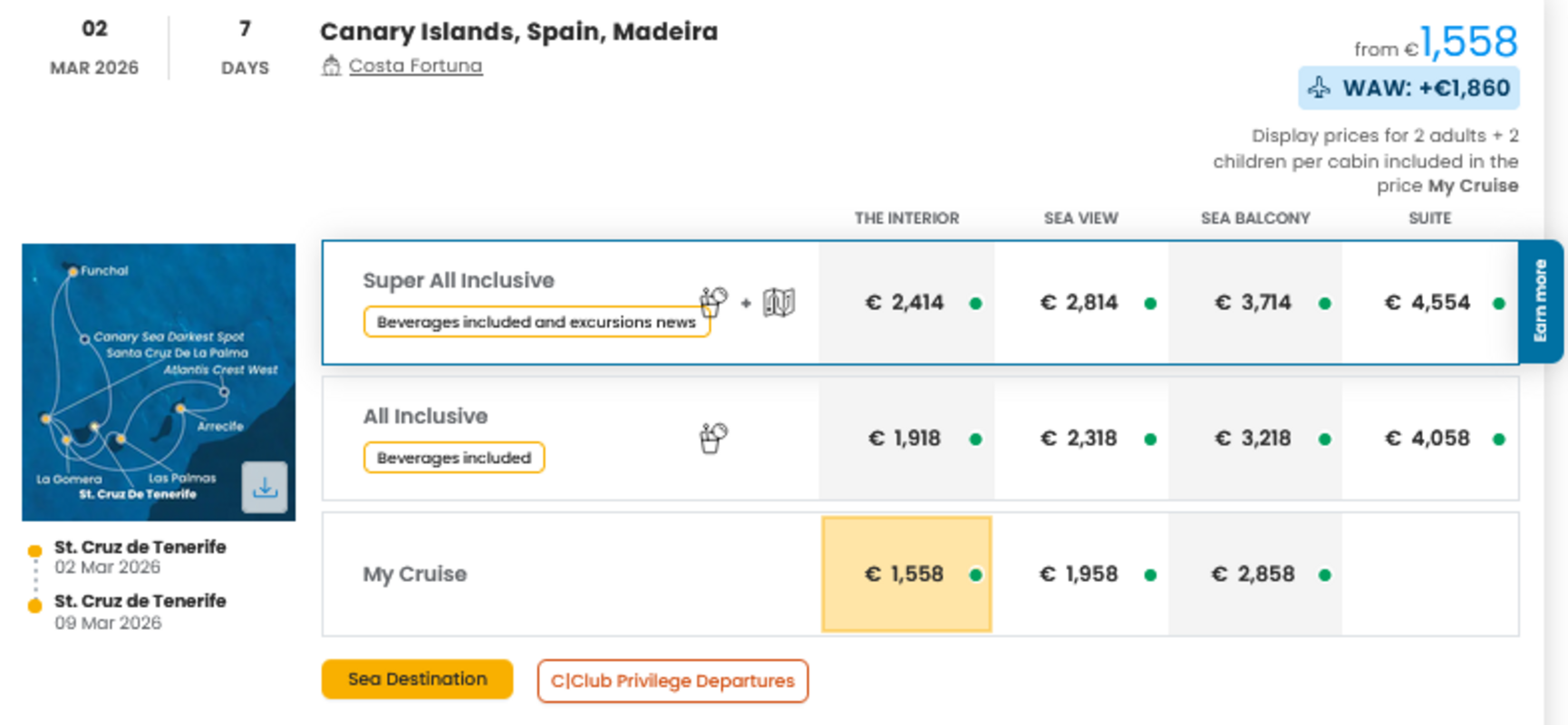Image resolution: width=1568 pixels, height=725 pixels.
Task: Select the WAW flight add-on +€1,860
Action: point(1408,88)
